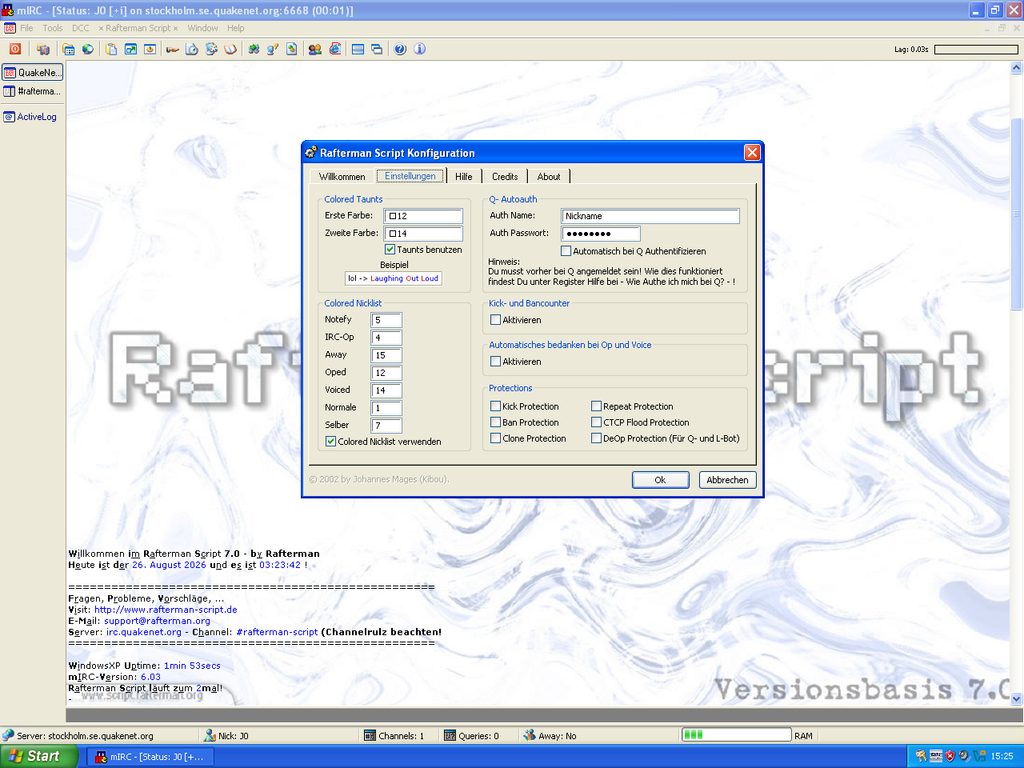Open the Tools menu
This screenshot has height=768, width=1024.
tap(53, 28)
